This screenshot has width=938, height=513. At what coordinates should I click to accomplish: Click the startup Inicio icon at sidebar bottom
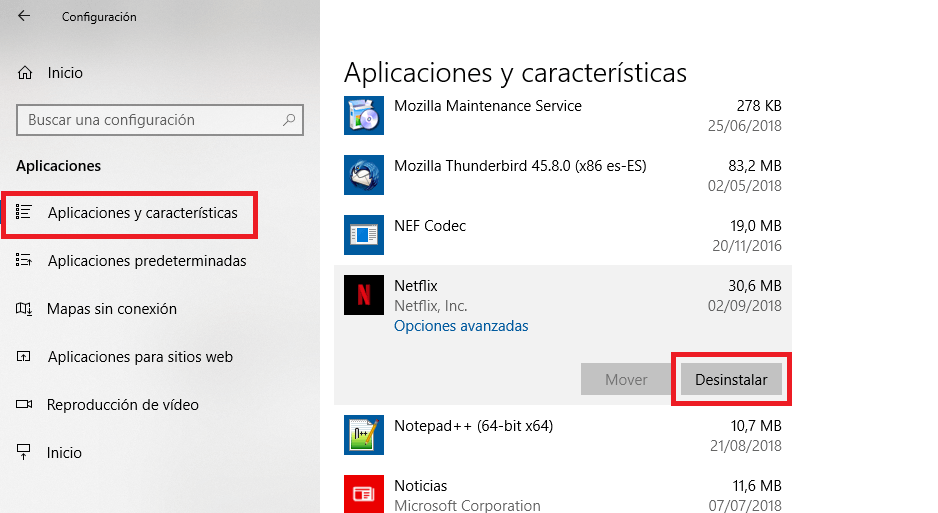click(23, 452)
